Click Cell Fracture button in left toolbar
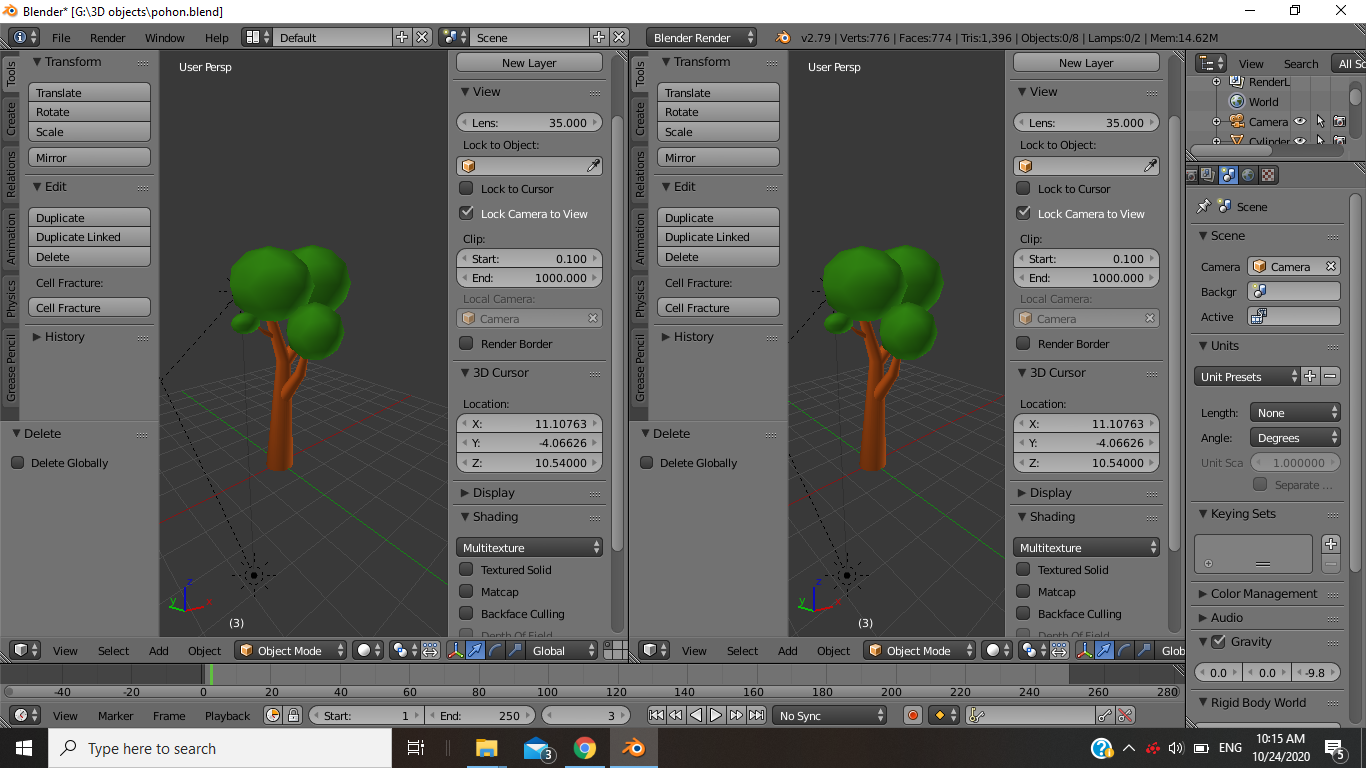This screenshot has height=768, width=1366. coord(89,307)
